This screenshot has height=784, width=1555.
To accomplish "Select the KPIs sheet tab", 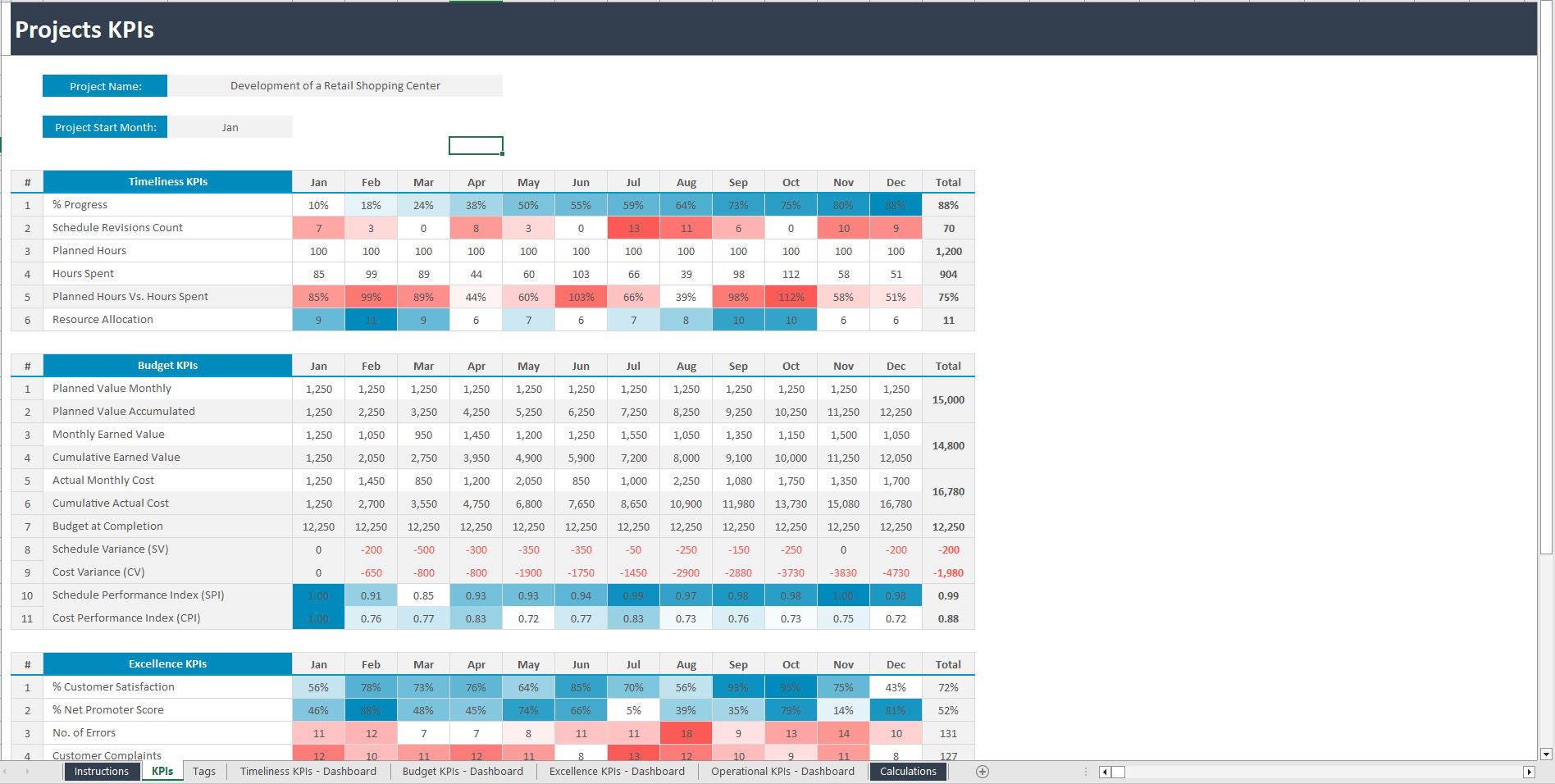I will pyautogui.click(x=162, y=771).
